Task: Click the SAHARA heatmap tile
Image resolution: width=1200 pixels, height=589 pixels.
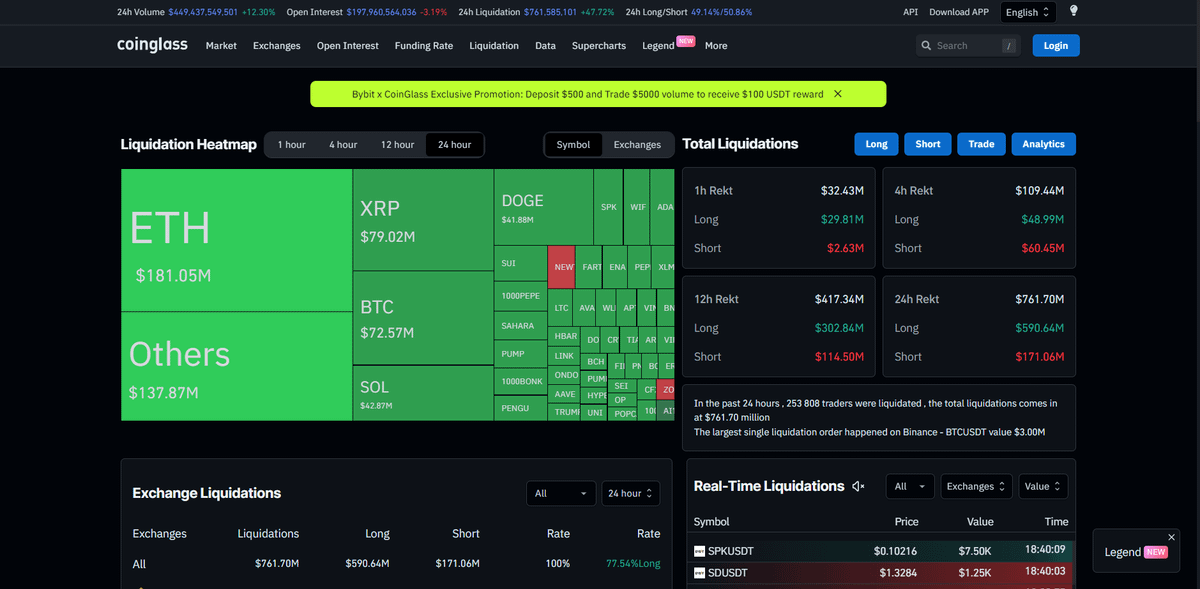Action: [x=520, y=326]
